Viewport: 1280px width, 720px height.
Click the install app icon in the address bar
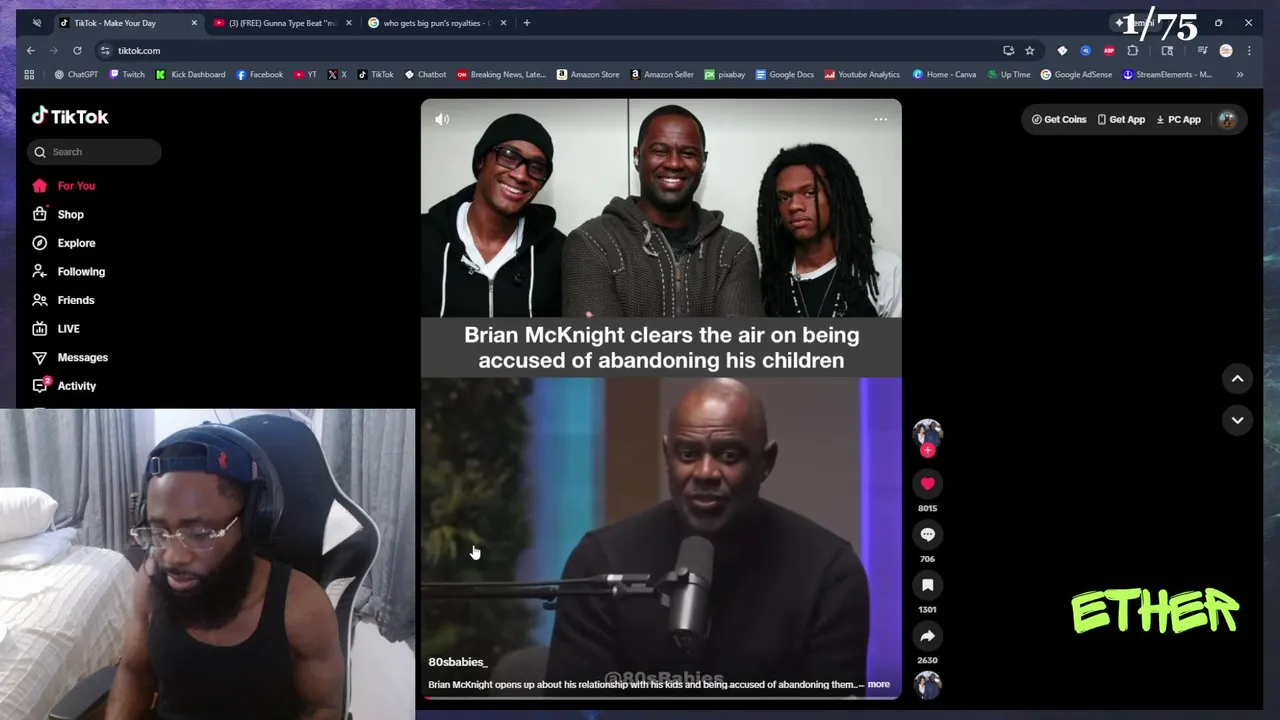click(x=1008, y=51)
